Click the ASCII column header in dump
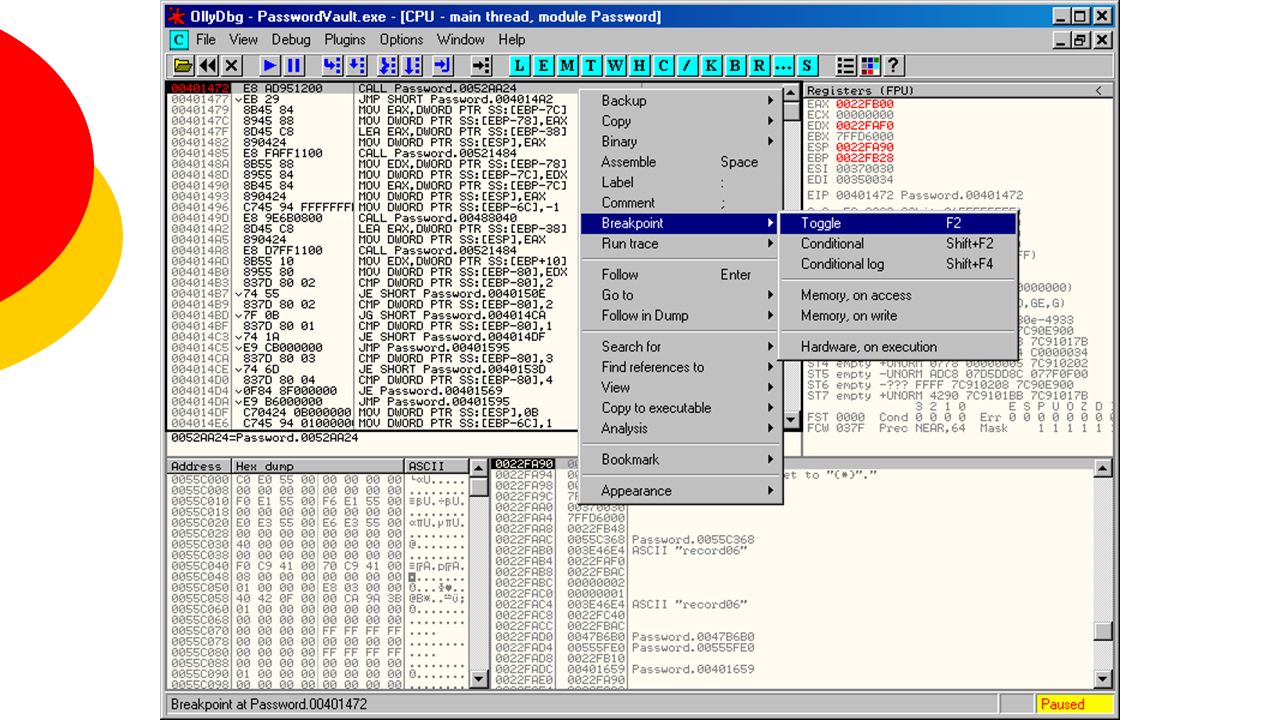The image size is (1280, 720). pos(437,466)
